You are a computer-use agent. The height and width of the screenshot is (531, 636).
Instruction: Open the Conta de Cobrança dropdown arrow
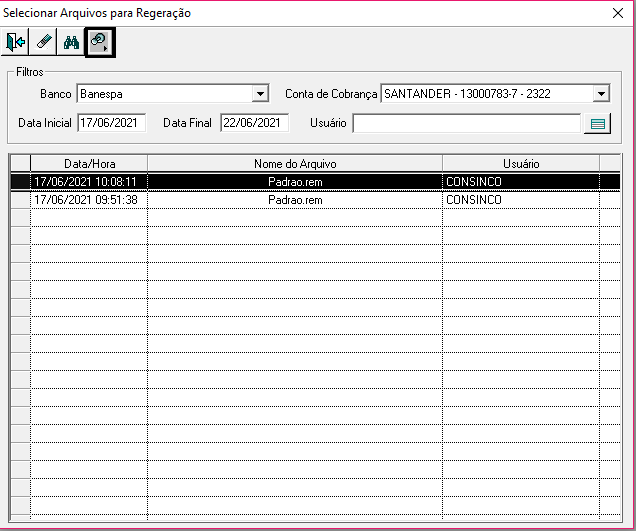click(x=601, y=94)
